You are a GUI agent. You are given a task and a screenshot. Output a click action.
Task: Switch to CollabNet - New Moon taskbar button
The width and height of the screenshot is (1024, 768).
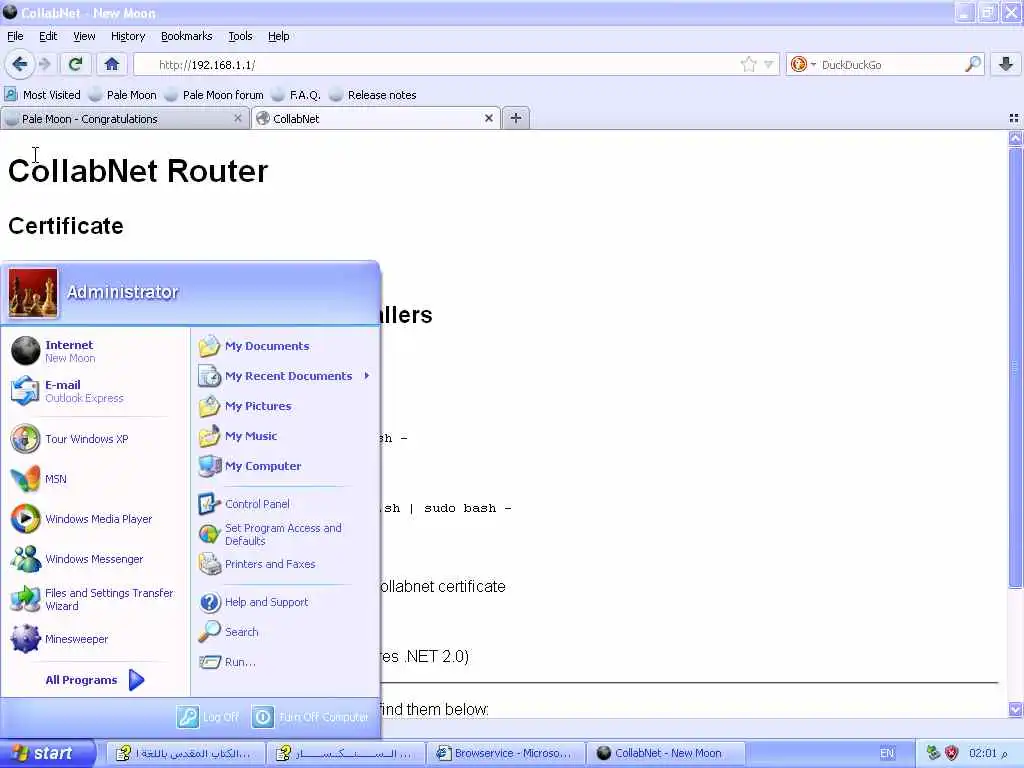point(665,753)
